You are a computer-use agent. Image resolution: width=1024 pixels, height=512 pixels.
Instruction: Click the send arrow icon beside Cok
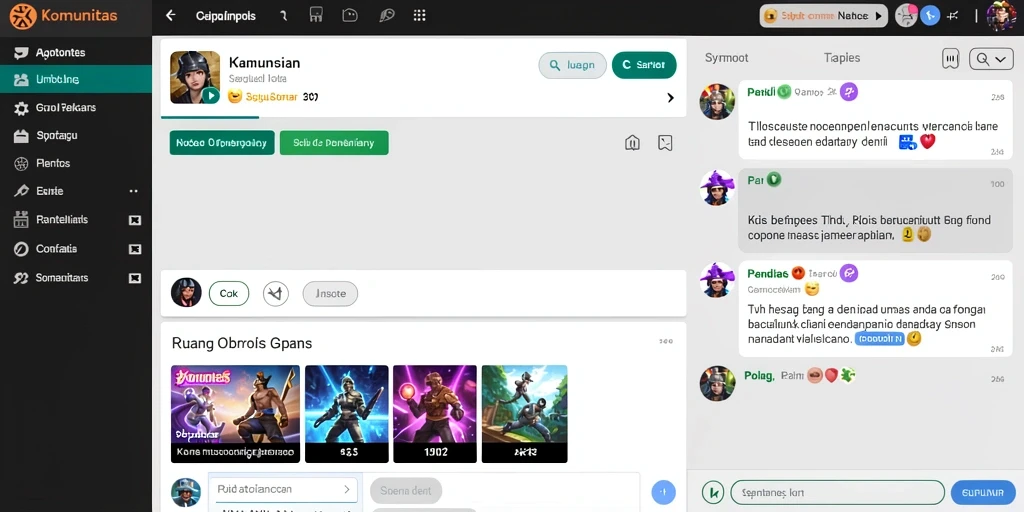click(276, 294)
